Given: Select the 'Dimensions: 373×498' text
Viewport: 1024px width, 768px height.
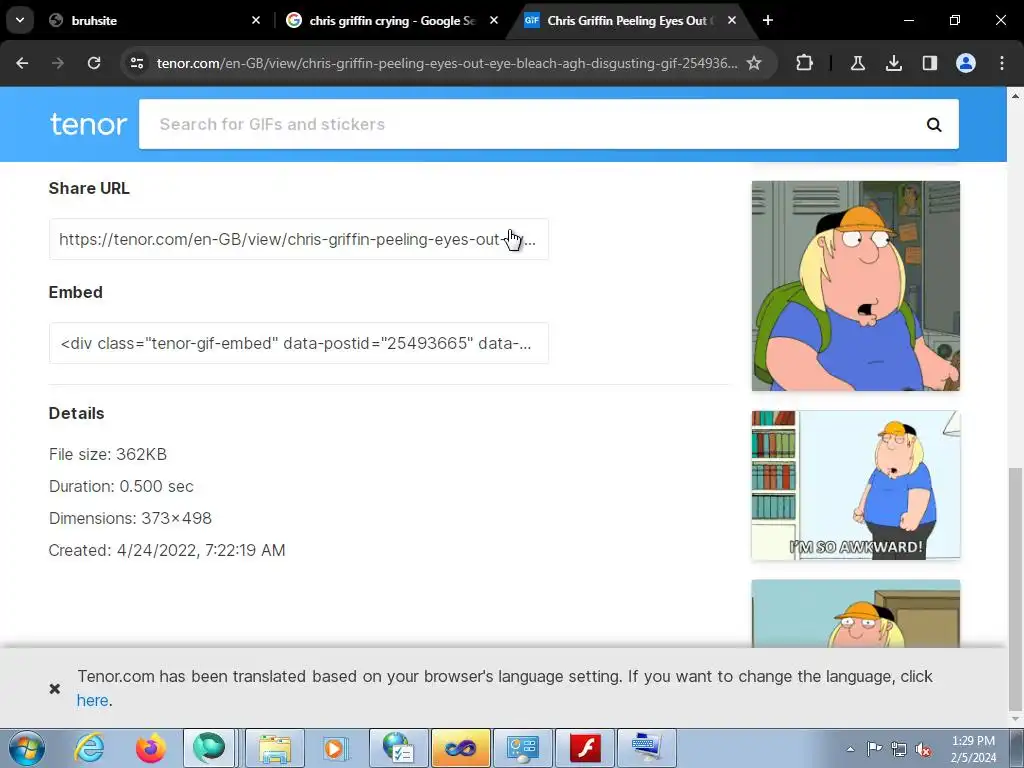Looking at the screenshot, I should coord(130,518).
